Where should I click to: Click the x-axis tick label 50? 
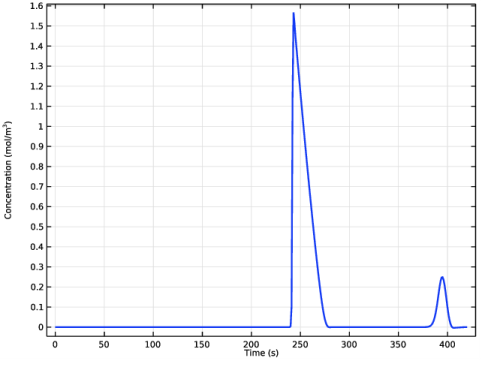[104, 345]
